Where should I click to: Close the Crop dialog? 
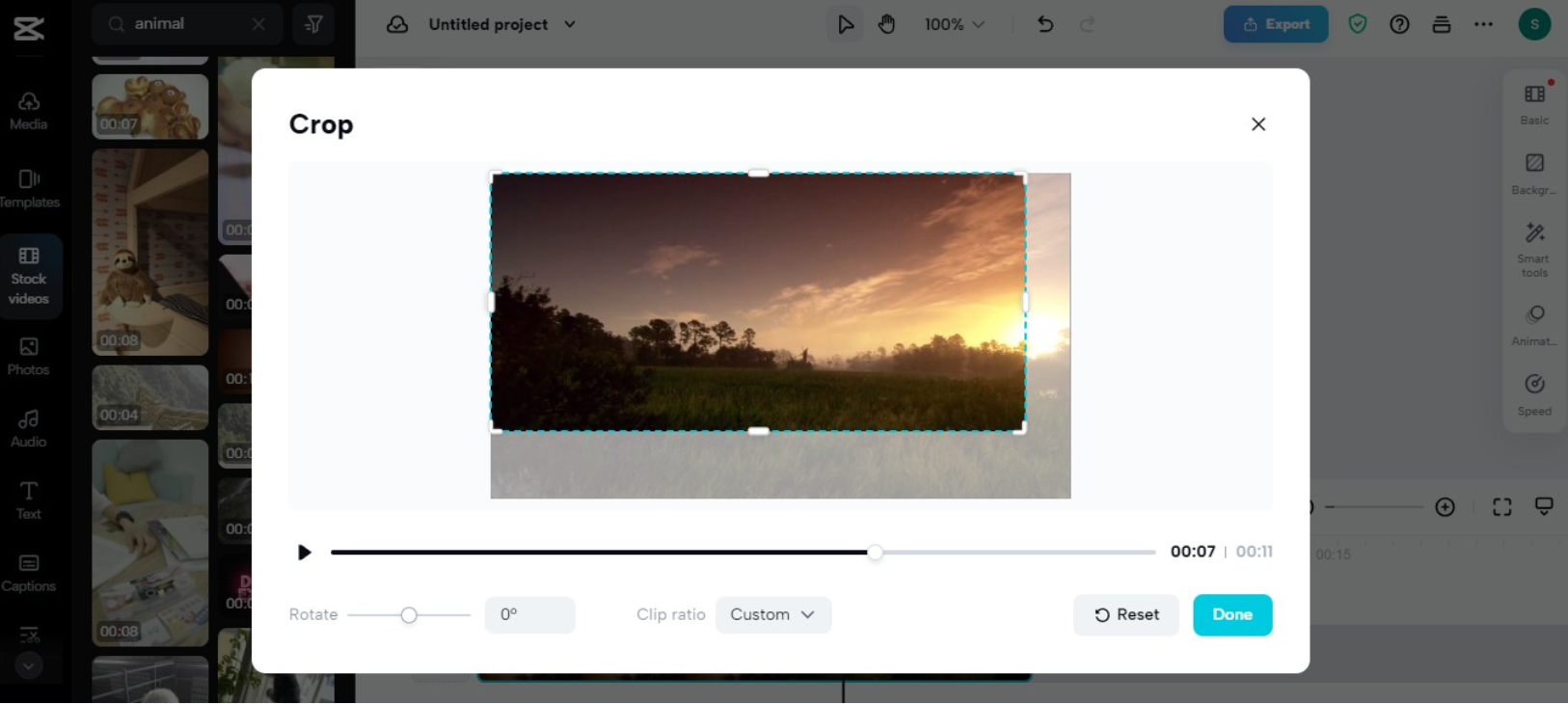tap(1258, 124)
